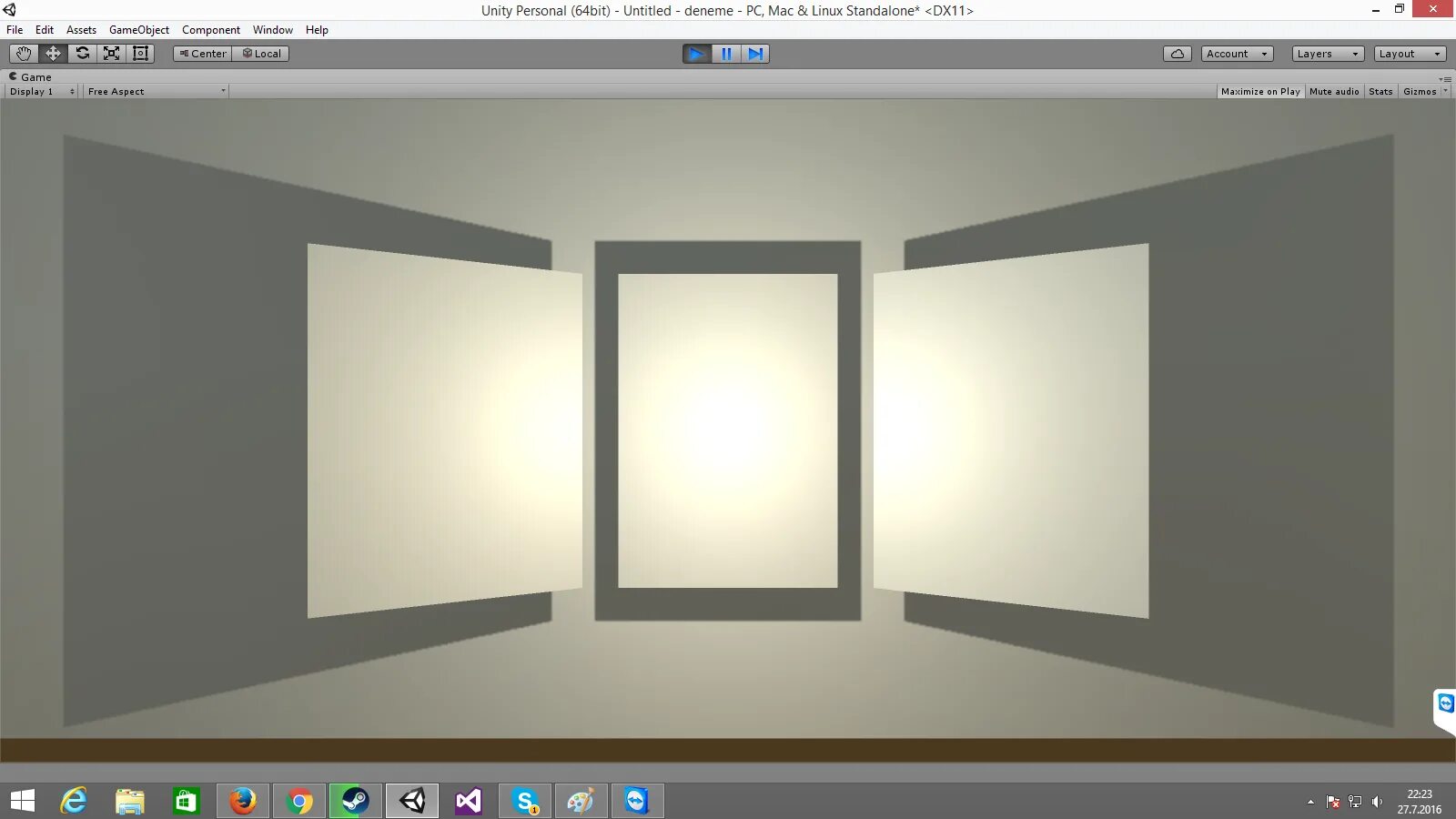This screenshot has width=1456, height=819.
Task: Open Windows Store from taskbar
Action: tap(187, 801)
